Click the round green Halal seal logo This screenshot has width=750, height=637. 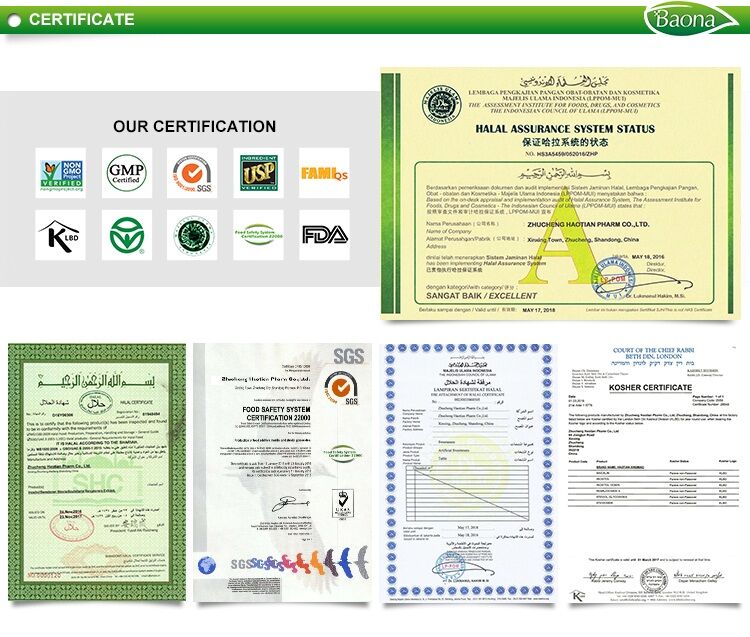coord(191,235)
